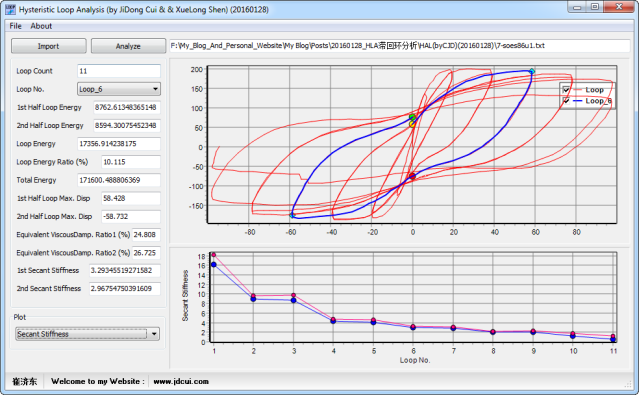Click the Loop Energy value field
The width and height of the screenshot is (639, 395).
point(119,143)
